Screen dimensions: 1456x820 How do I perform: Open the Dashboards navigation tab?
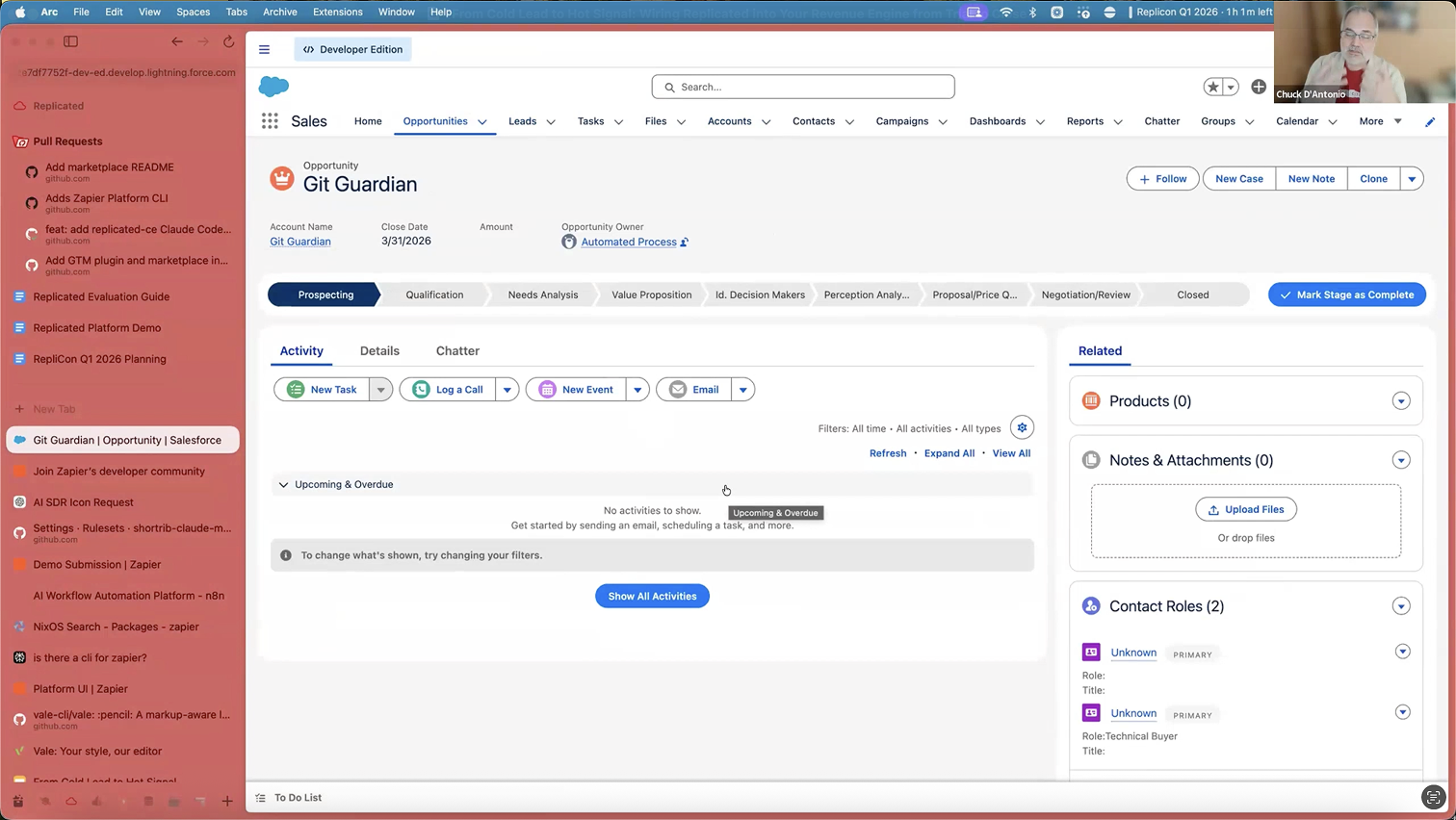tap(998, 121)
